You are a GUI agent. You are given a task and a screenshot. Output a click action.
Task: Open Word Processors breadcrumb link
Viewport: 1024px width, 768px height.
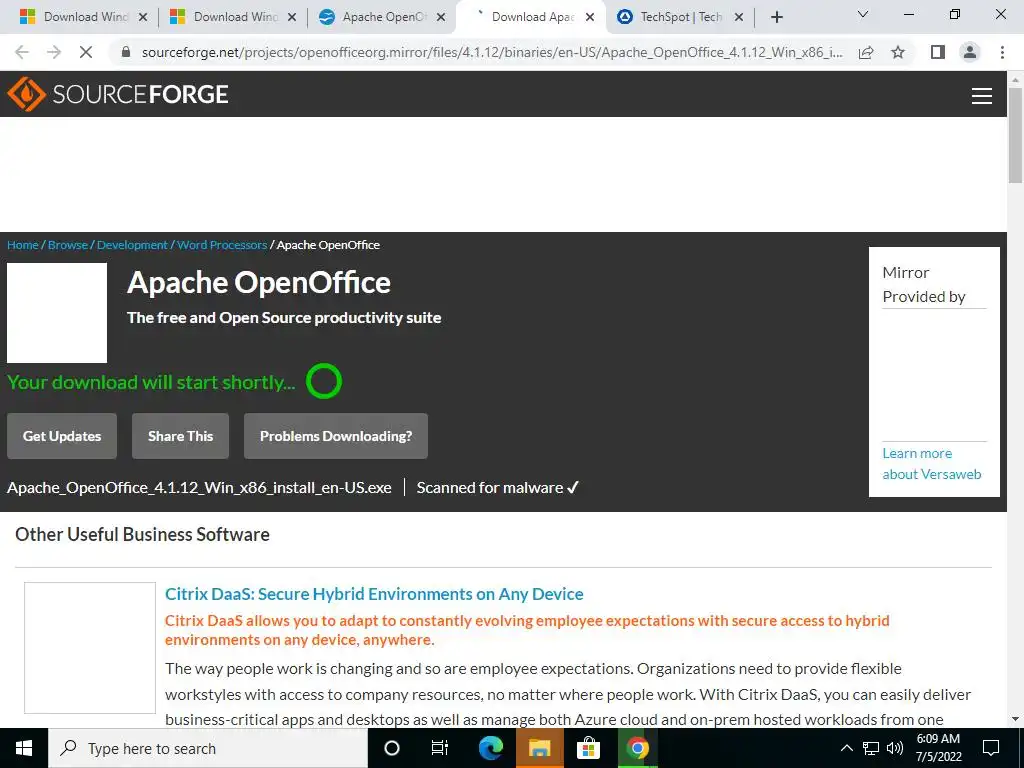(x=222, y=245)
